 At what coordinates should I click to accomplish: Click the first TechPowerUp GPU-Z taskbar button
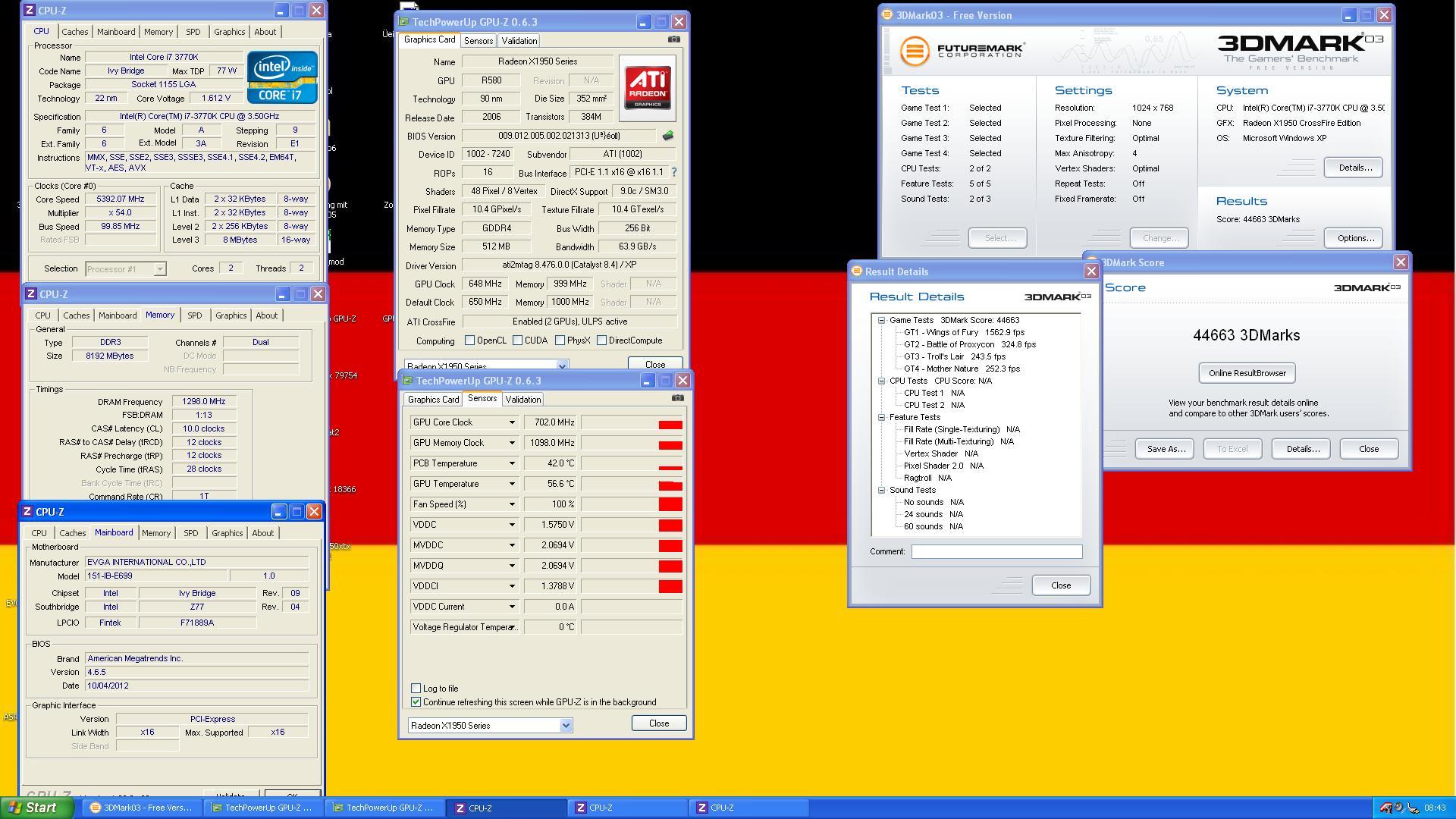coord(262,808)
